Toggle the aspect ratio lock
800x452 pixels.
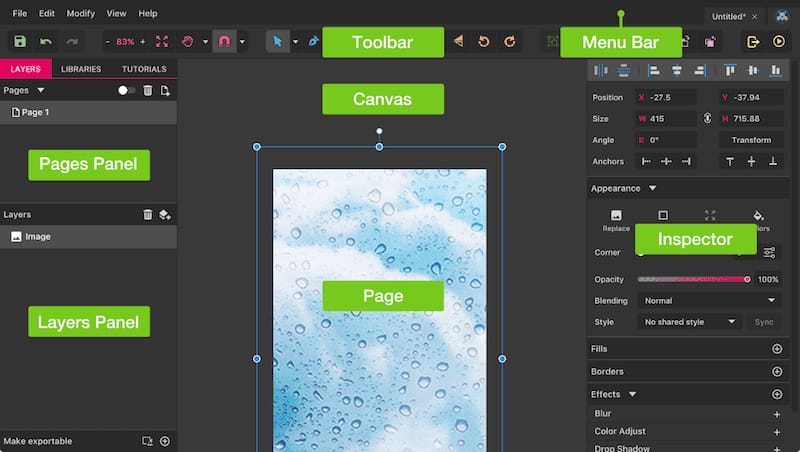pyautogui.click(x=707, y=118)
